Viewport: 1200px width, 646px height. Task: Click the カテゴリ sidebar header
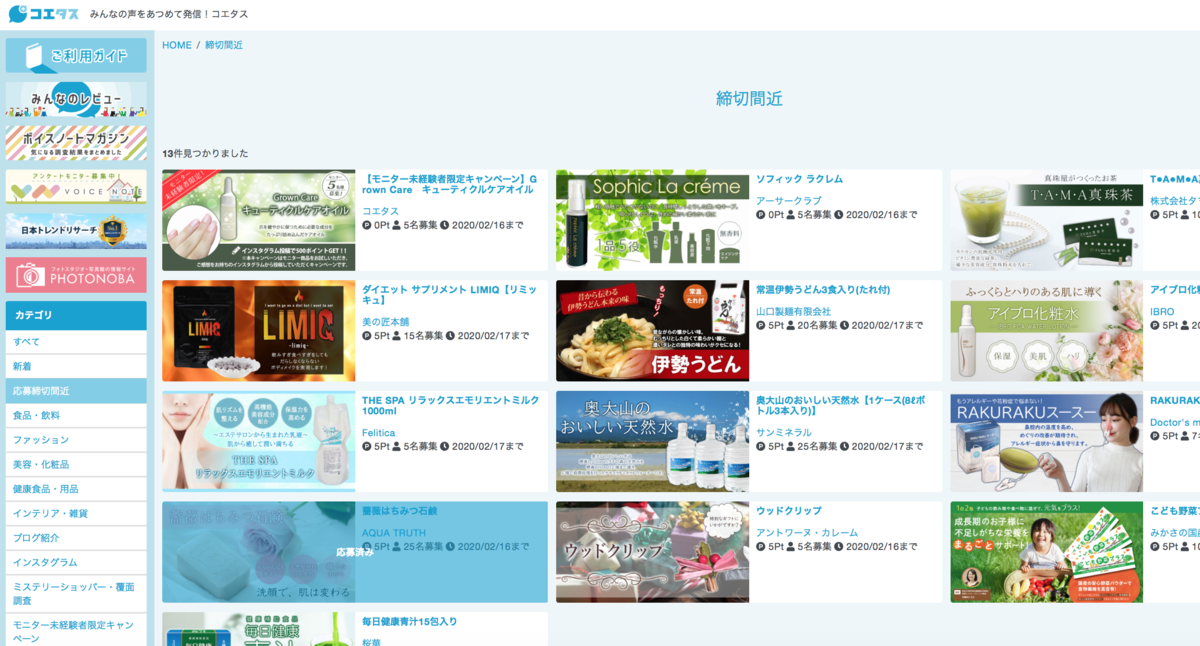pos(76,315)
